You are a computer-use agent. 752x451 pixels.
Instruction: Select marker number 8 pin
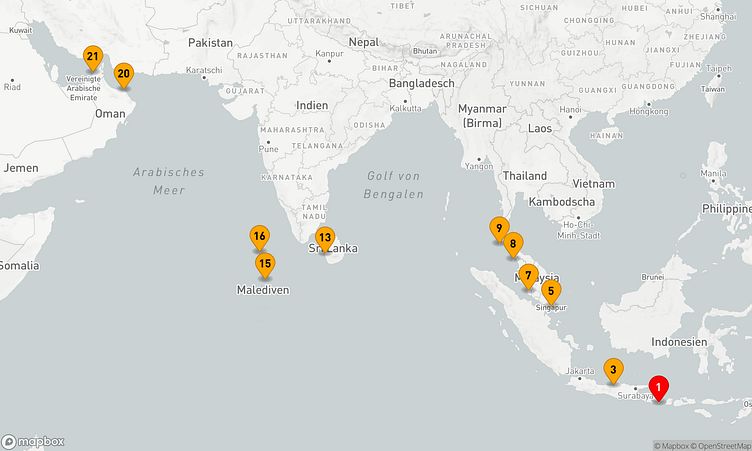tap(512, 243)
